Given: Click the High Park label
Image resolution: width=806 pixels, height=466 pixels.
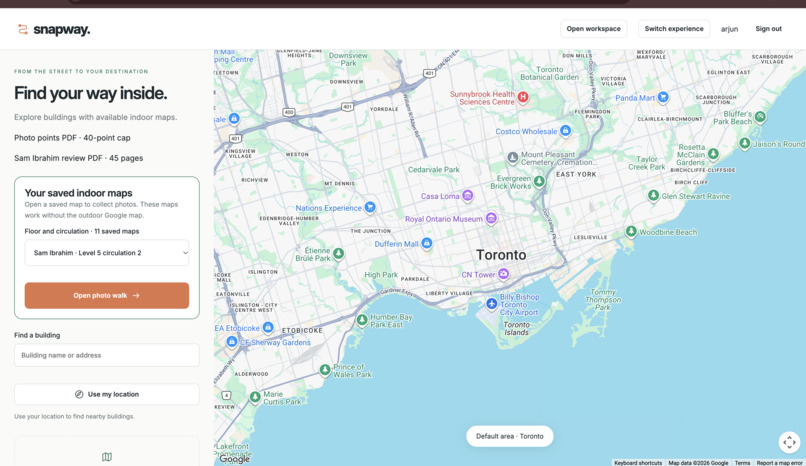Looking at the screenshot, I should 381,275.
